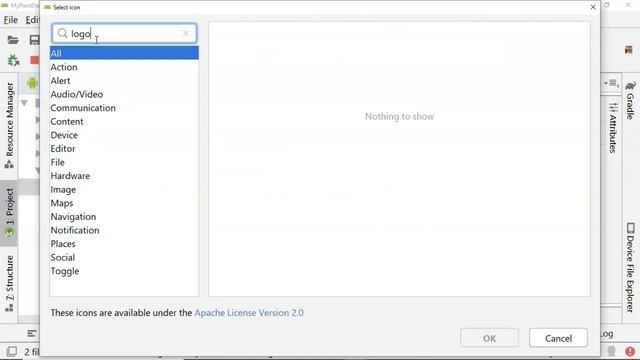This screenshot has height=360, width=640.
Task: Pick the Notification category
Action: click(124, 230)
